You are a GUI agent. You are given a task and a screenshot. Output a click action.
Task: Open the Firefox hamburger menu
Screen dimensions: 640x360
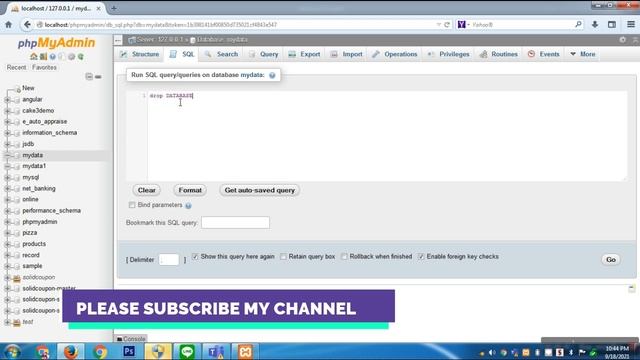pos(631,24)
